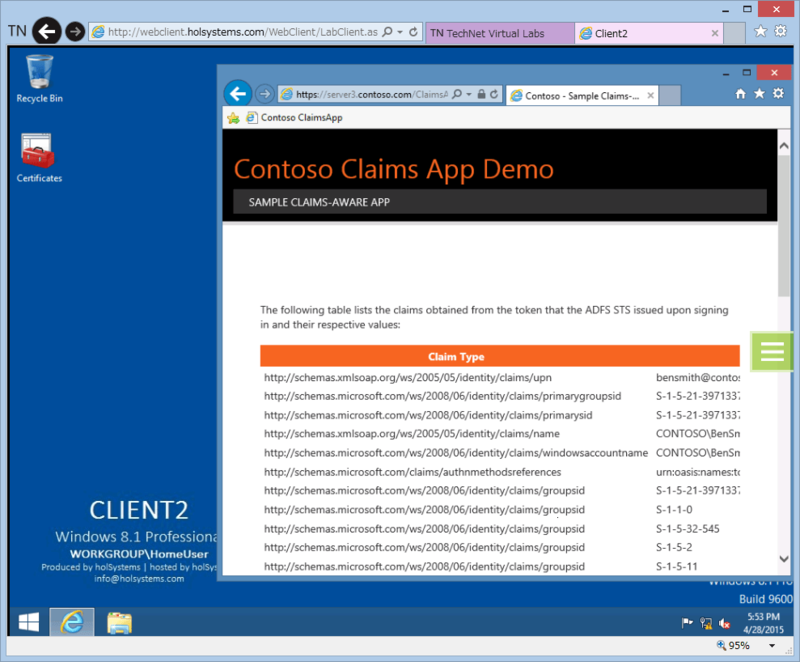Open network status icon in tray
The image size is (800, 662).
[706, 623]
